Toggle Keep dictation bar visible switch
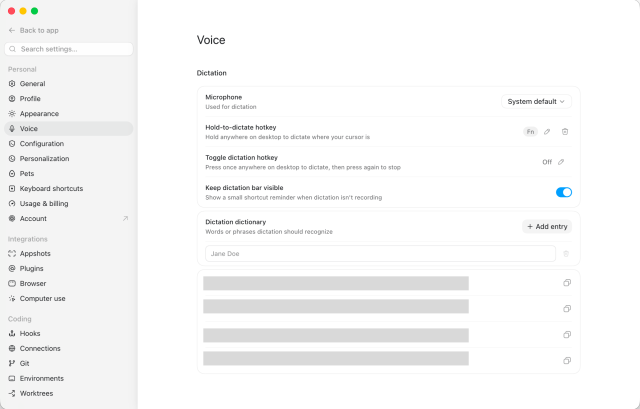Viewport: 640px width, 409px height. click(x=564, y=192)
